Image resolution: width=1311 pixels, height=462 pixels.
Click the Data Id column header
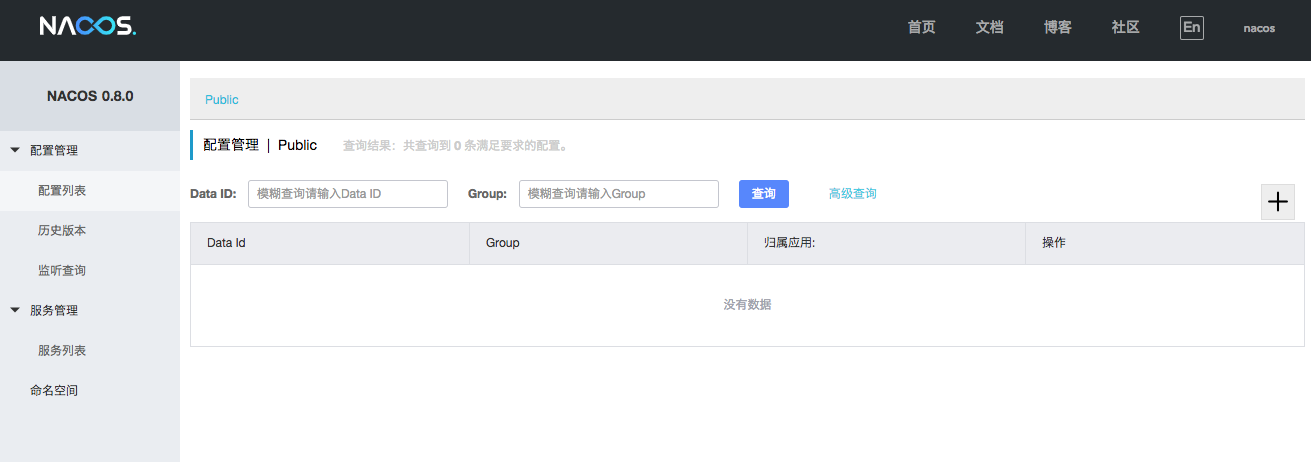[330, 243]
